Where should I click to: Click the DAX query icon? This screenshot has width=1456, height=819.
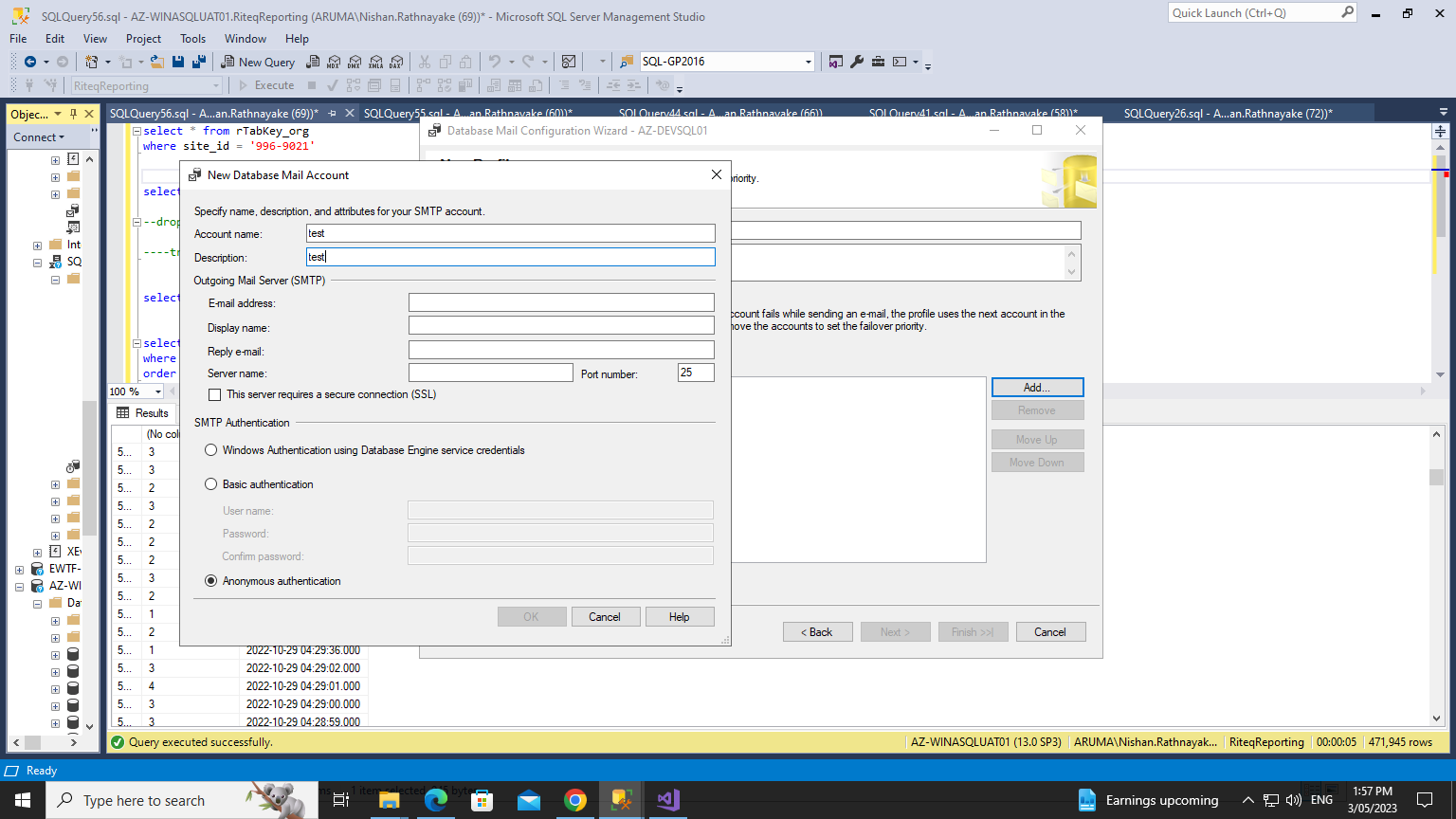click(x=396, y=62)
